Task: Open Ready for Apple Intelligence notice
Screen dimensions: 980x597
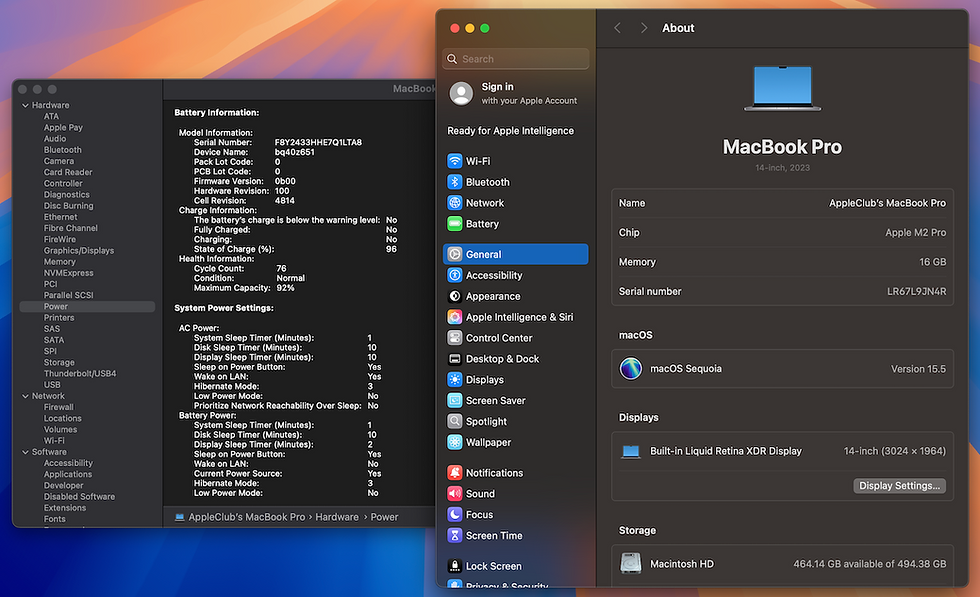Action: click(511, 131)
